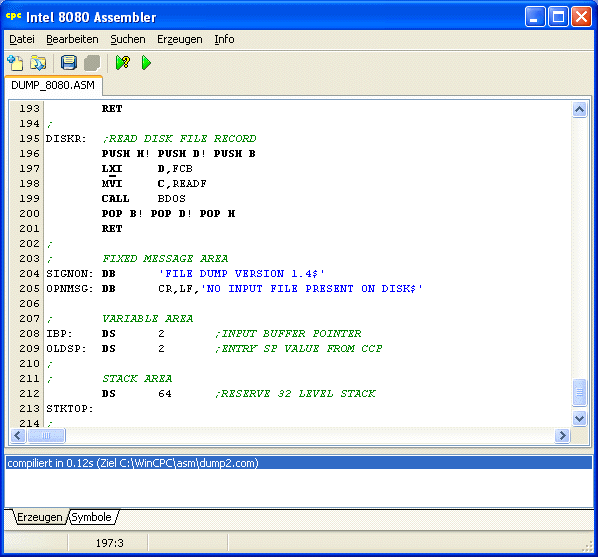Screen dimensions: 598x557
Task: Click the CPC application title icon
Action: [x=13, y=16]
